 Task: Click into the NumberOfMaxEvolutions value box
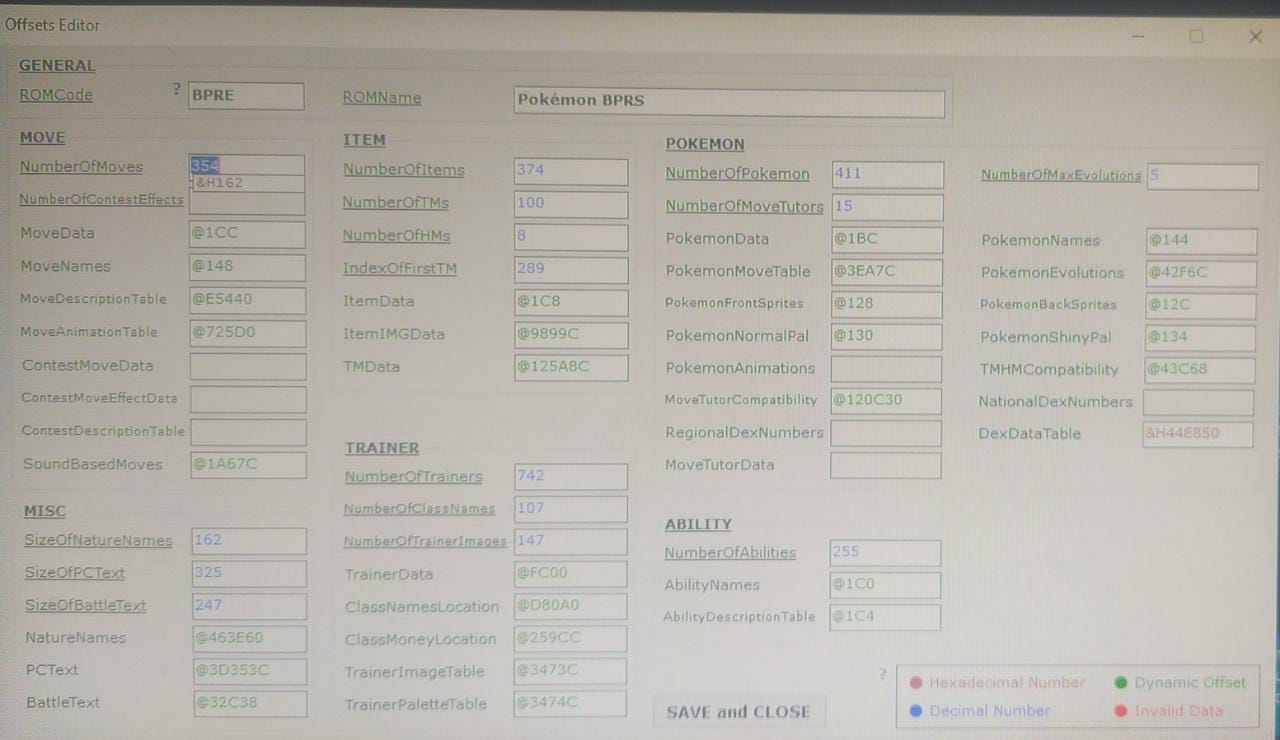(x=1202, y=176)
